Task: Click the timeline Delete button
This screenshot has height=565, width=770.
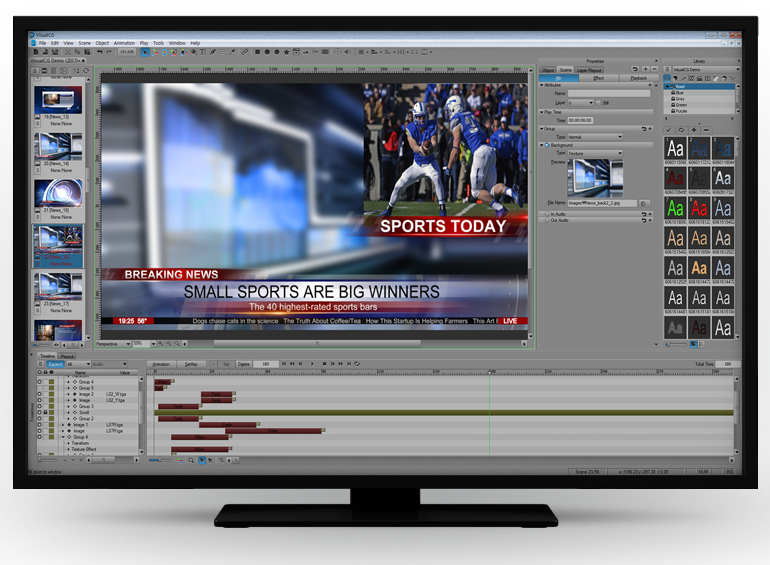Action: [x=244, y=364]
